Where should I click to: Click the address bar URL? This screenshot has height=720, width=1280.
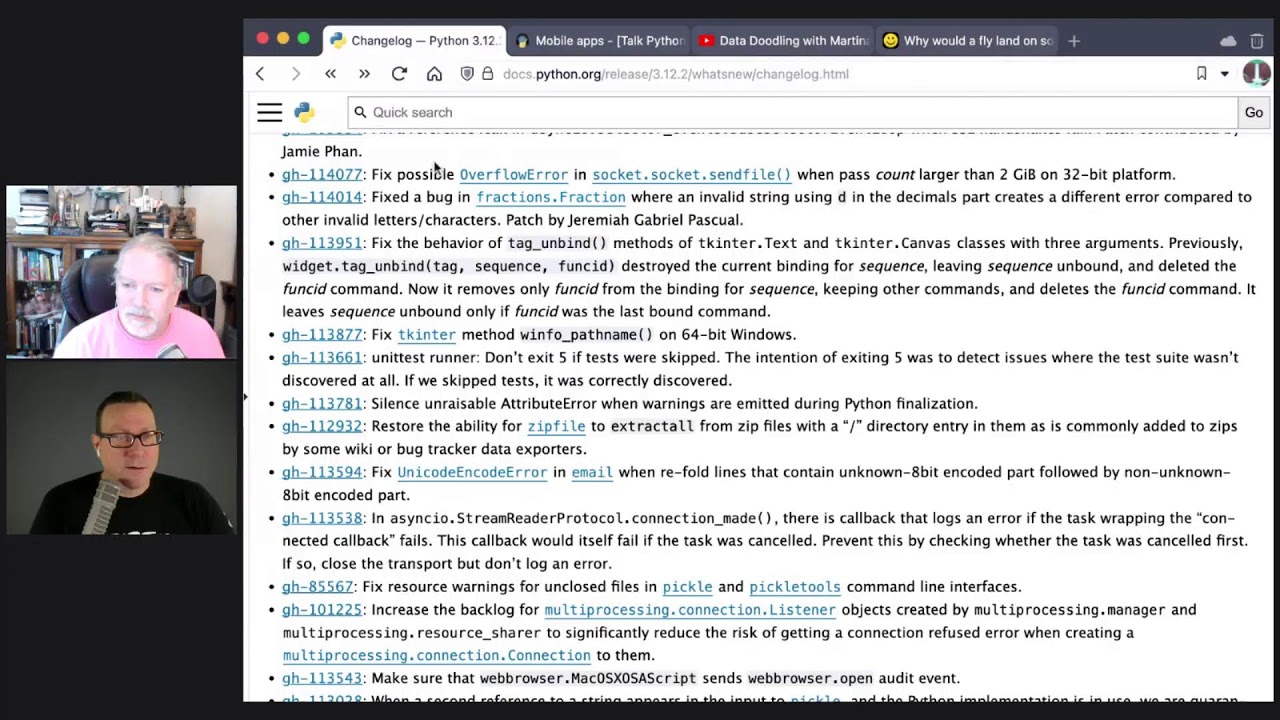click(x=676, y=74)
